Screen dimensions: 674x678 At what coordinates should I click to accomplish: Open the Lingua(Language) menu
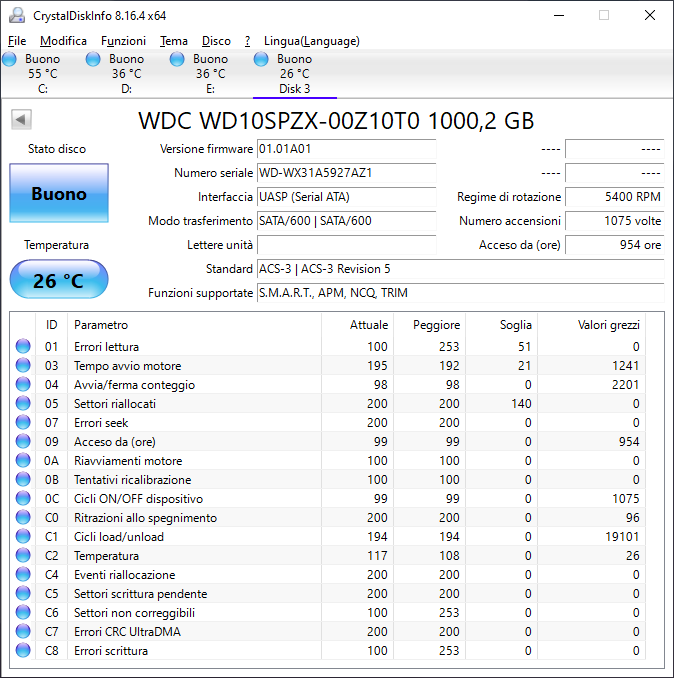pyautogui.click(x=312, y=41)
